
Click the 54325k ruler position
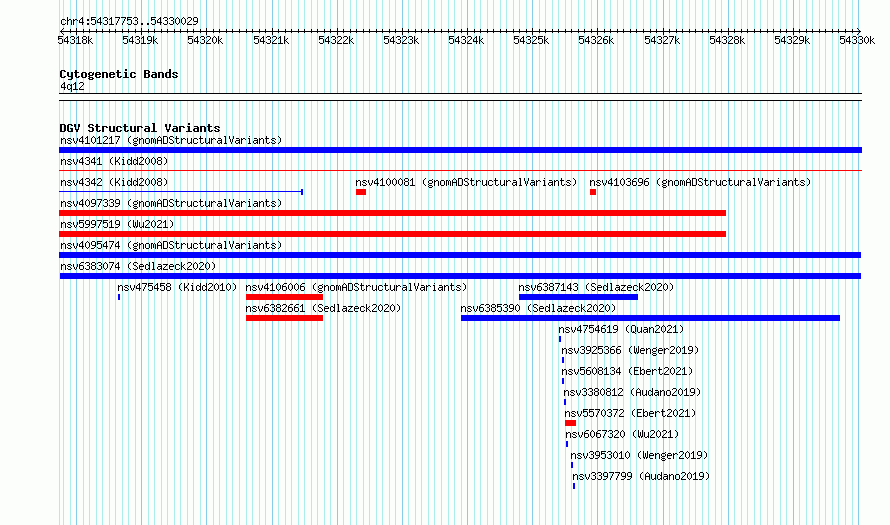(x=531, y=40)
